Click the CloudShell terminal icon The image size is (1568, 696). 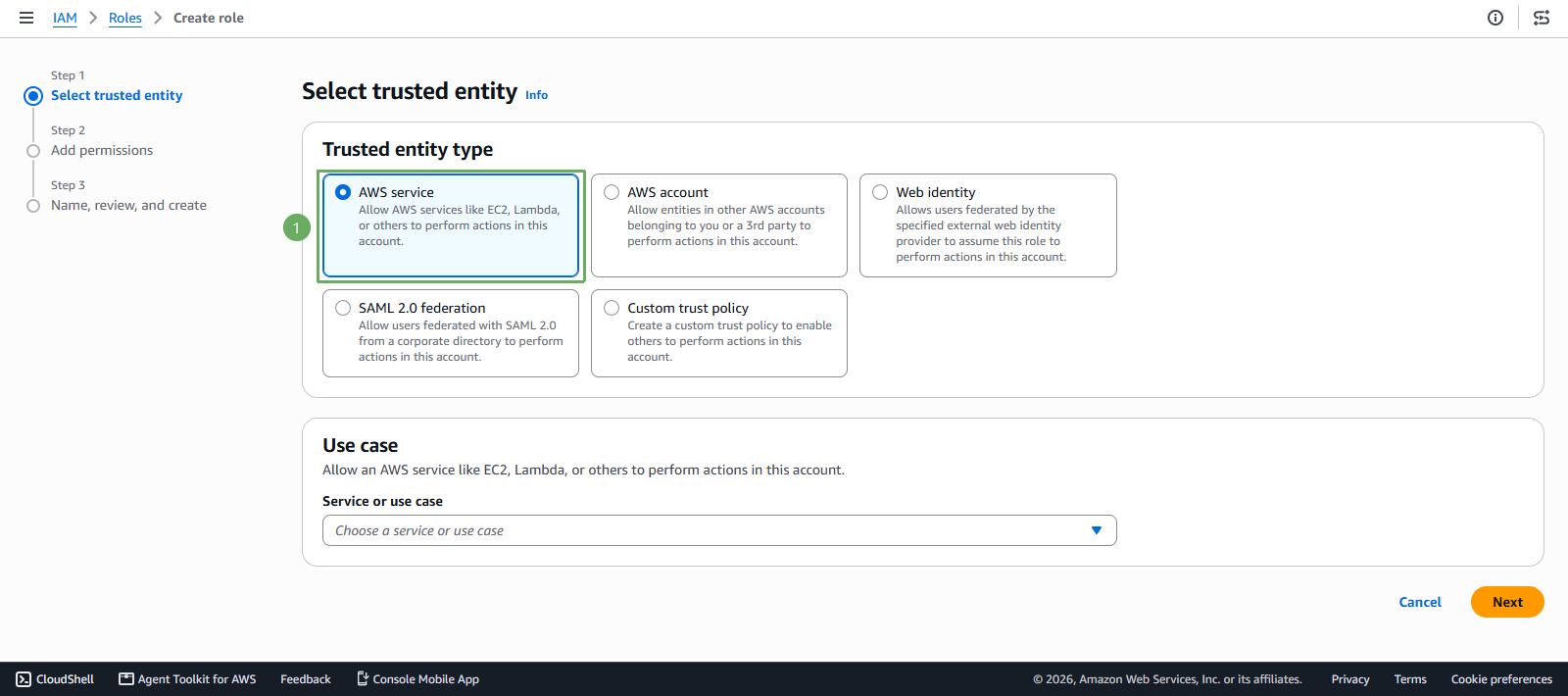24,679
